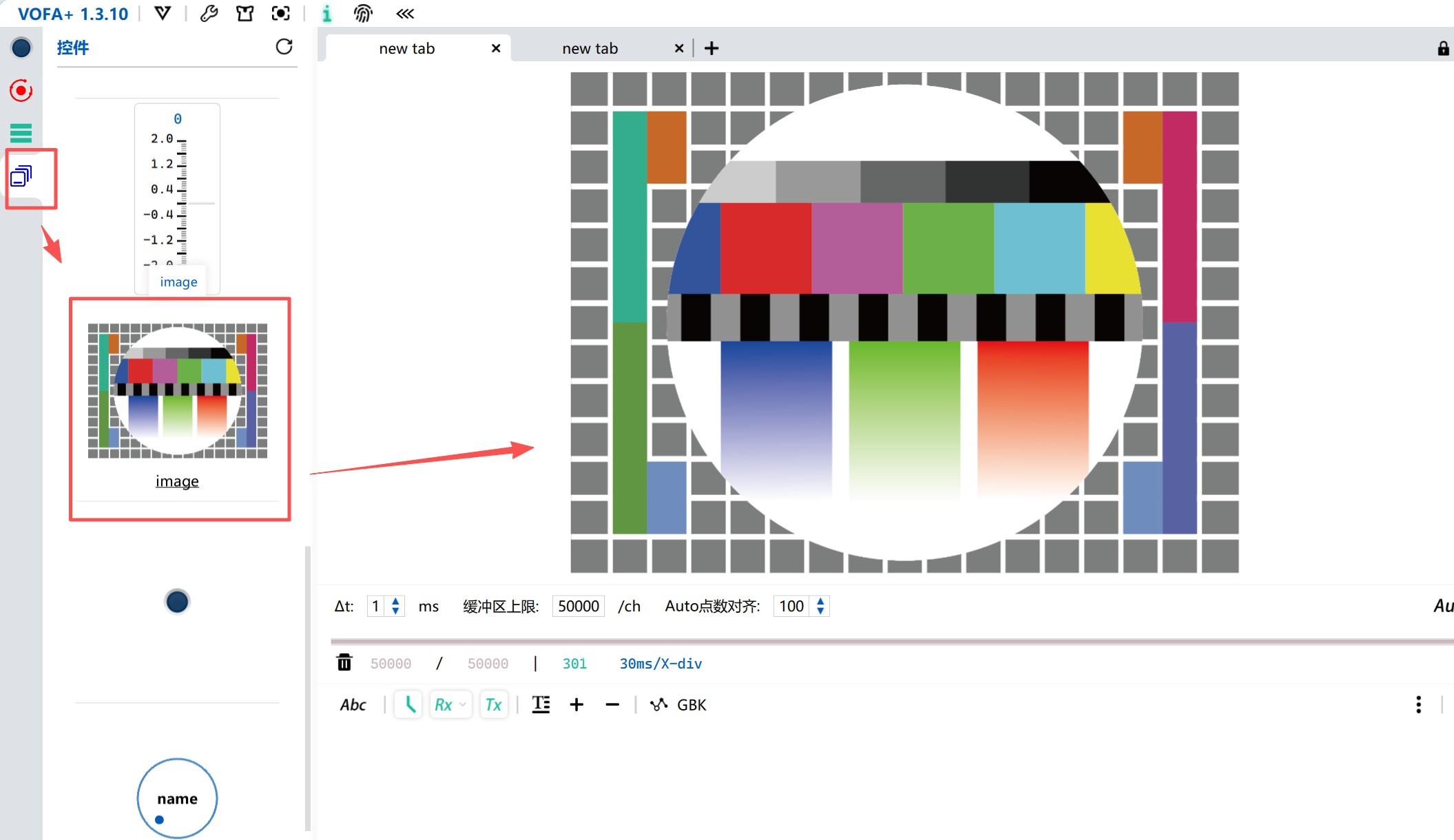The image size is (1454, 840).
Task: Open the T-shirt theme icon
Action: [x=245, y=13]
